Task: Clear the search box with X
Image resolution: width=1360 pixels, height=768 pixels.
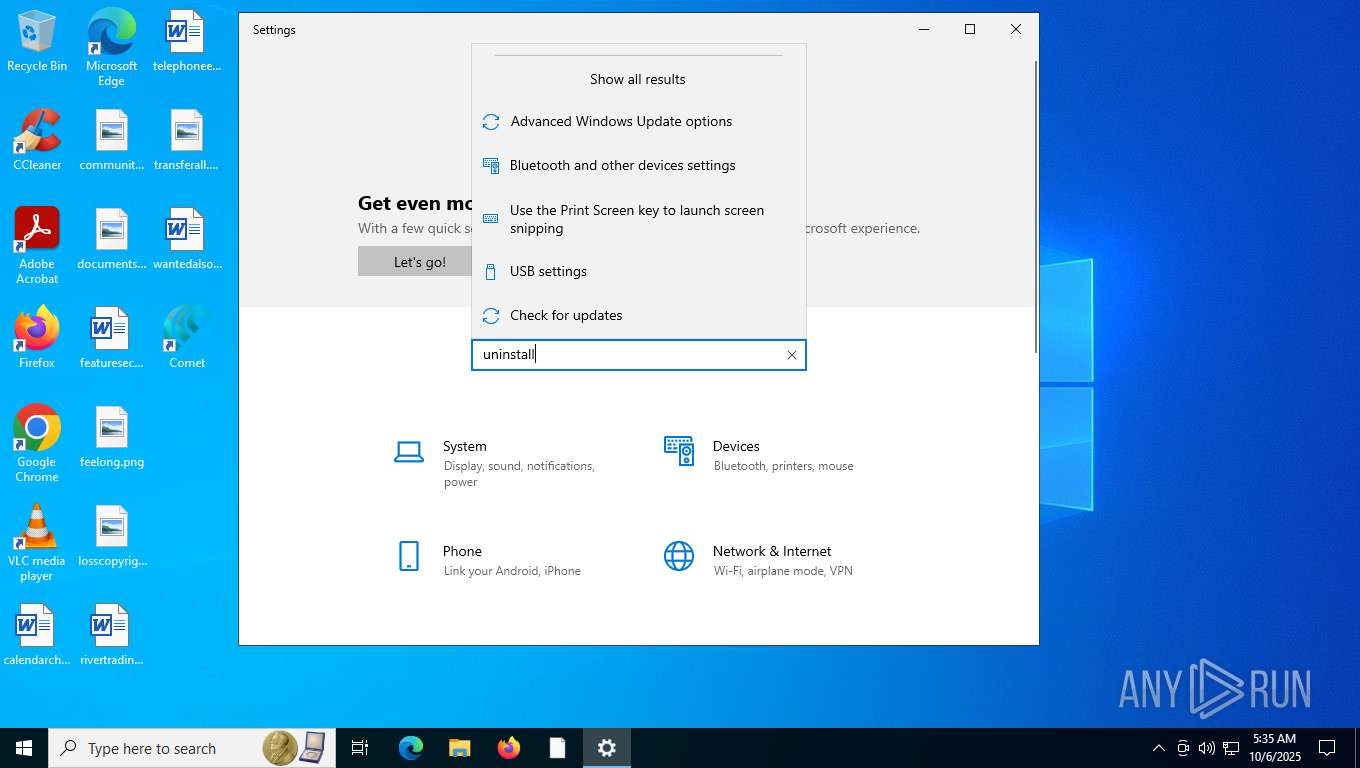Action: (791, 355)
